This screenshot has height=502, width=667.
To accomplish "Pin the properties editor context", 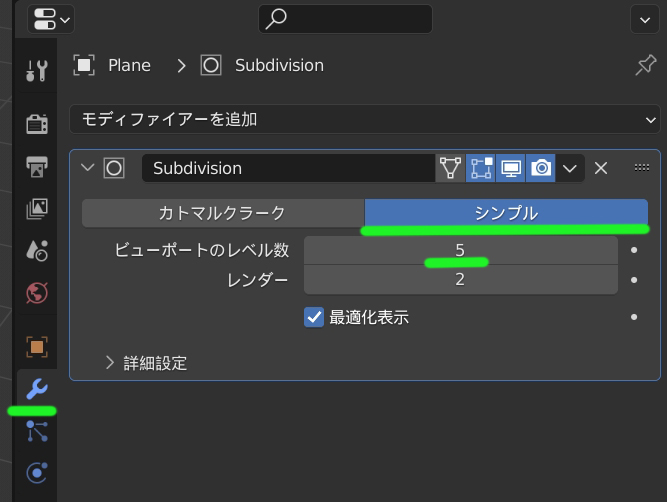I will (646, 65).
